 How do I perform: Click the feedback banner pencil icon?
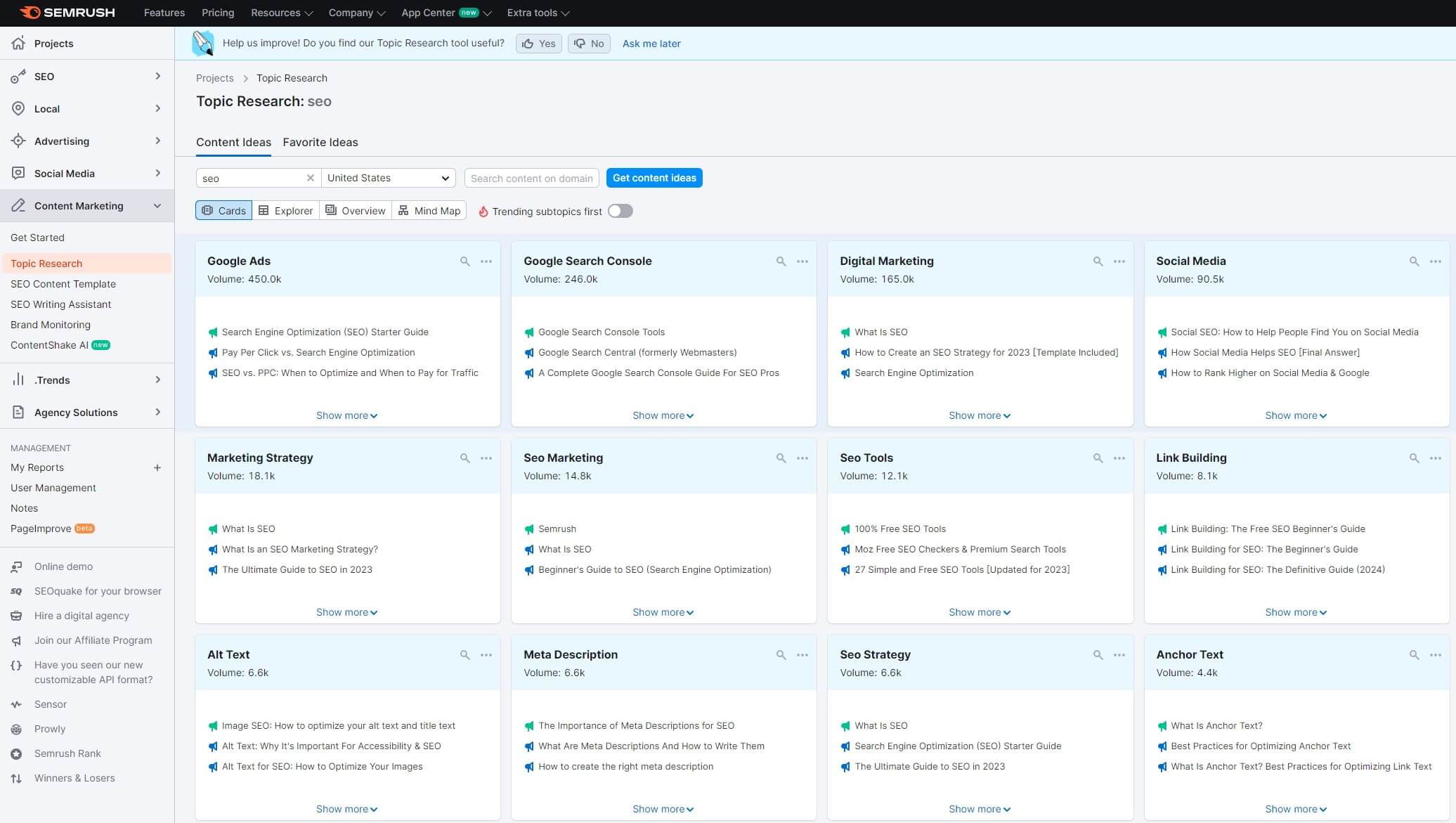pos(203,43)
